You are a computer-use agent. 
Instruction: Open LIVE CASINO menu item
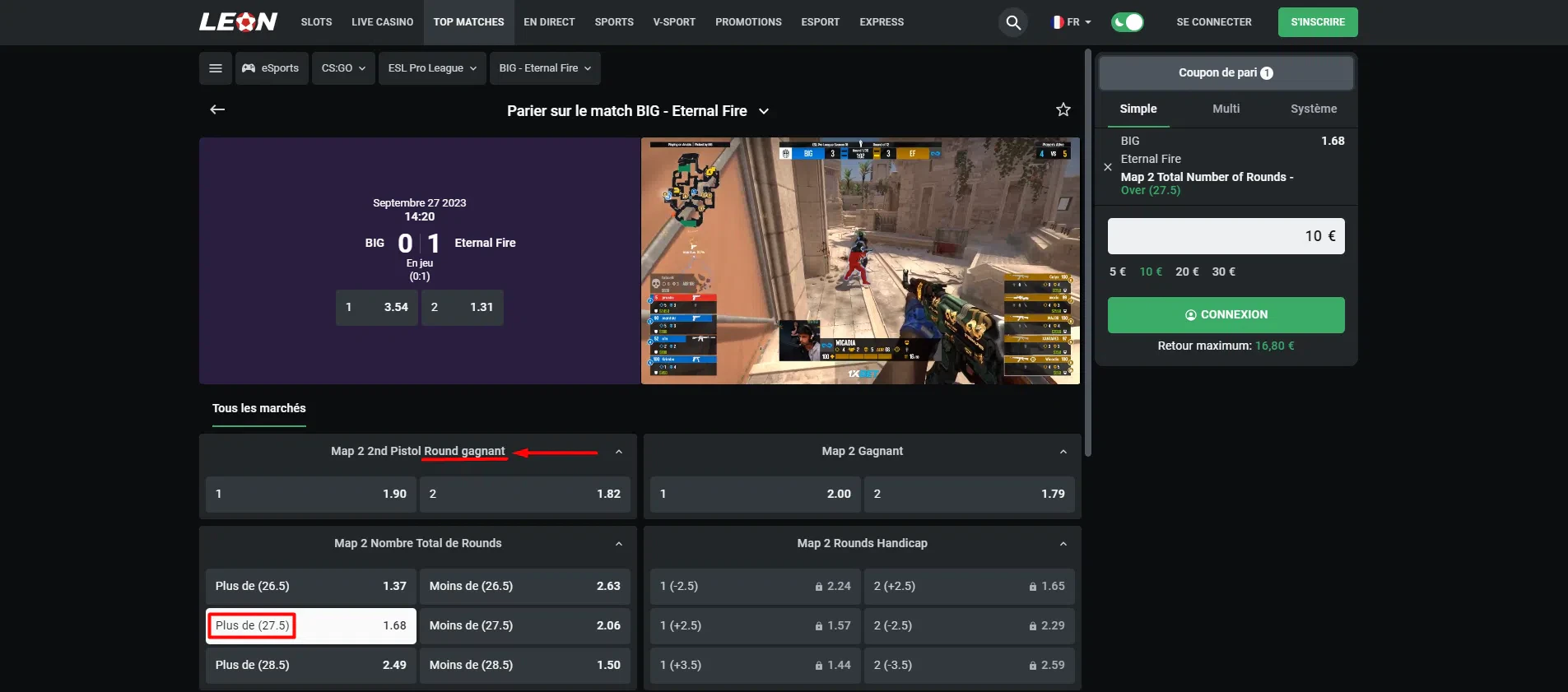click(383, 22)
